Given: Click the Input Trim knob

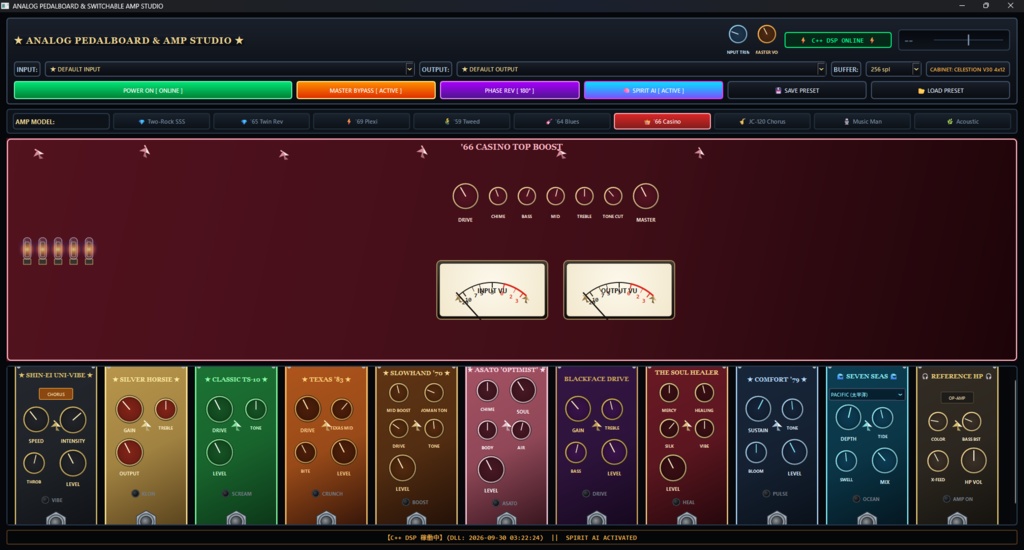Looking at the screenshot, I should [x=737, y=35].
